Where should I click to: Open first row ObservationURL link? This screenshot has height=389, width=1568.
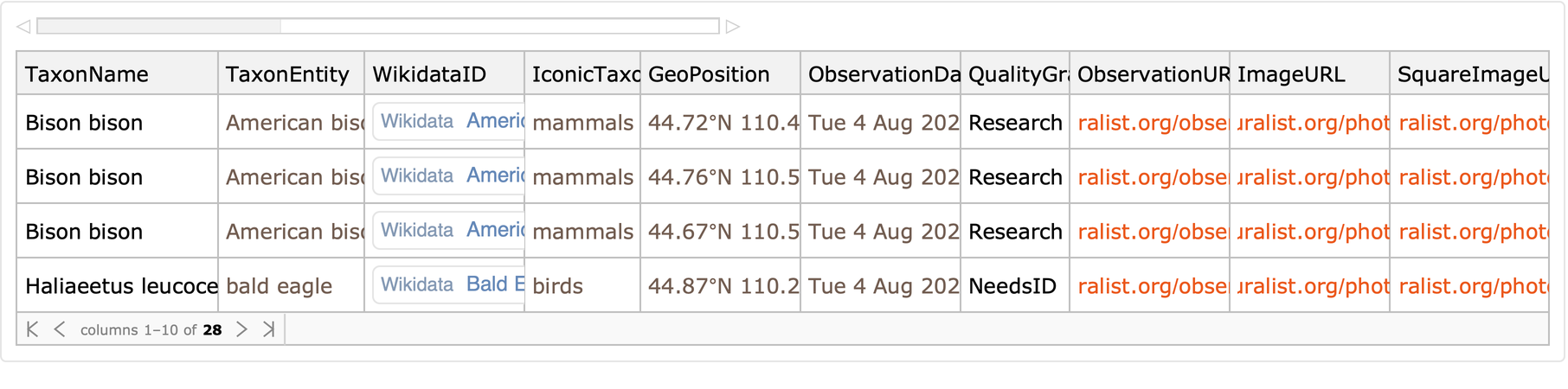1152,123
